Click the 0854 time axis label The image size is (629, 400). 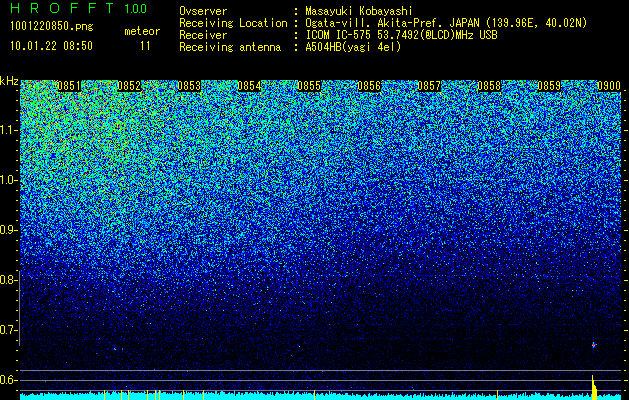click(249, 86)
